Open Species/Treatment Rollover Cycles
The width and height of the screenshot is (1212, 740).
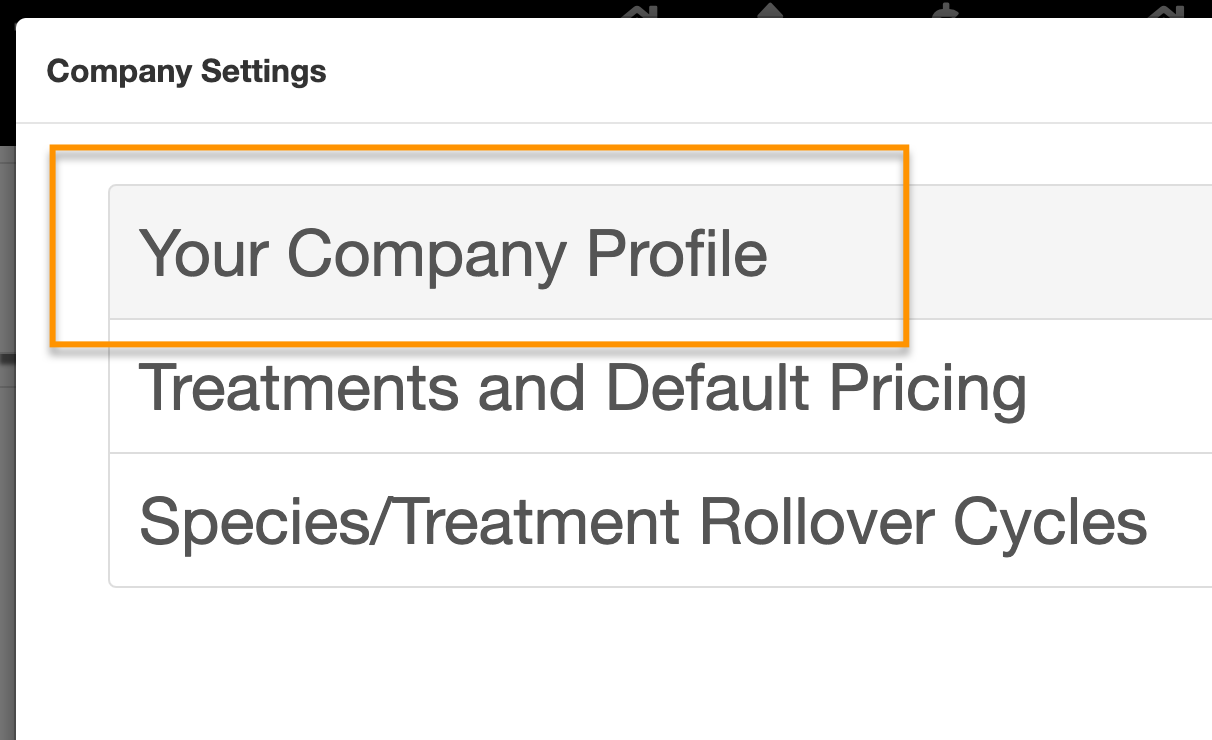(x=642, y=521)
